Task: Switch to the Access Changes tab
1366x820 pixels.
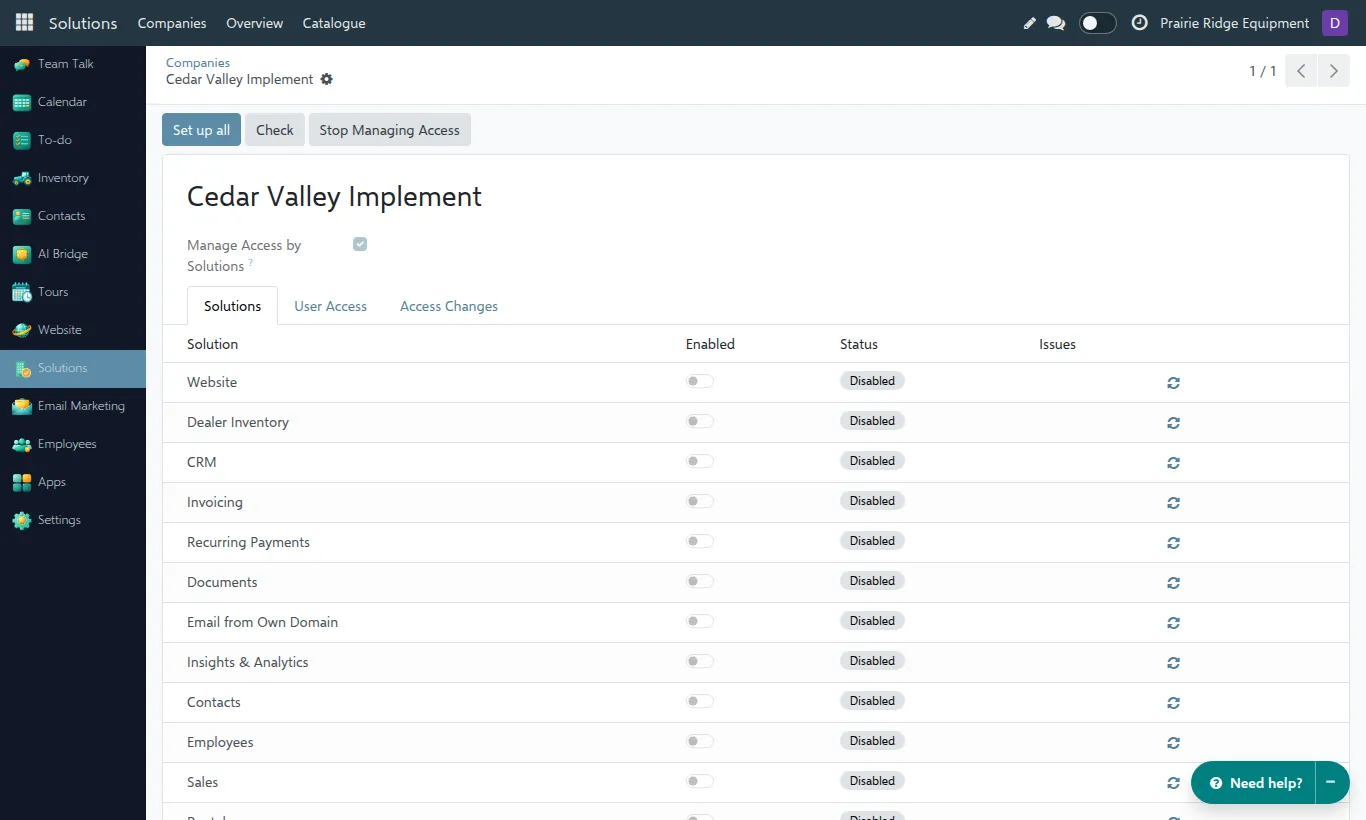Action: [449, 306]
